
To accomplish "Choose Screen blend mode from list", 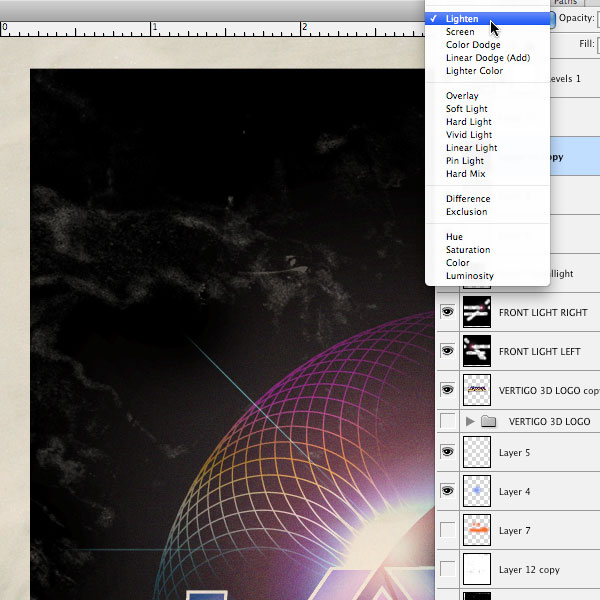I will pyautogui.click(x=460, y=32).
